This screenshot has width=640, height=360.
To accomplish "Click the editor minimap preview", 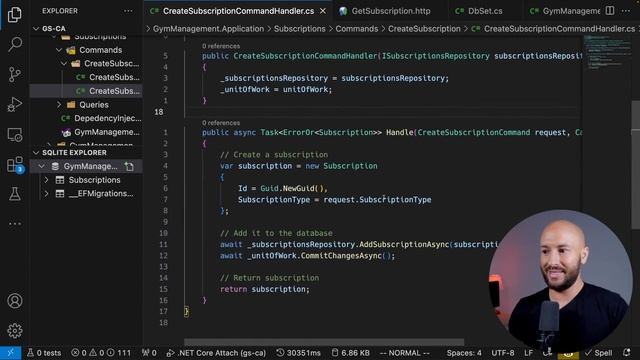I will tap(607, 52).
